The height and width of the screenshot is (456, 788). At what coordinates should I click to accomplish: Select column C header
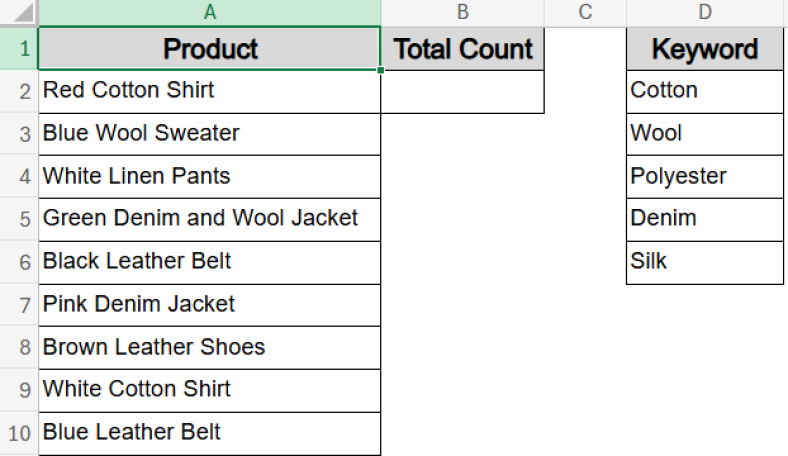586,13
